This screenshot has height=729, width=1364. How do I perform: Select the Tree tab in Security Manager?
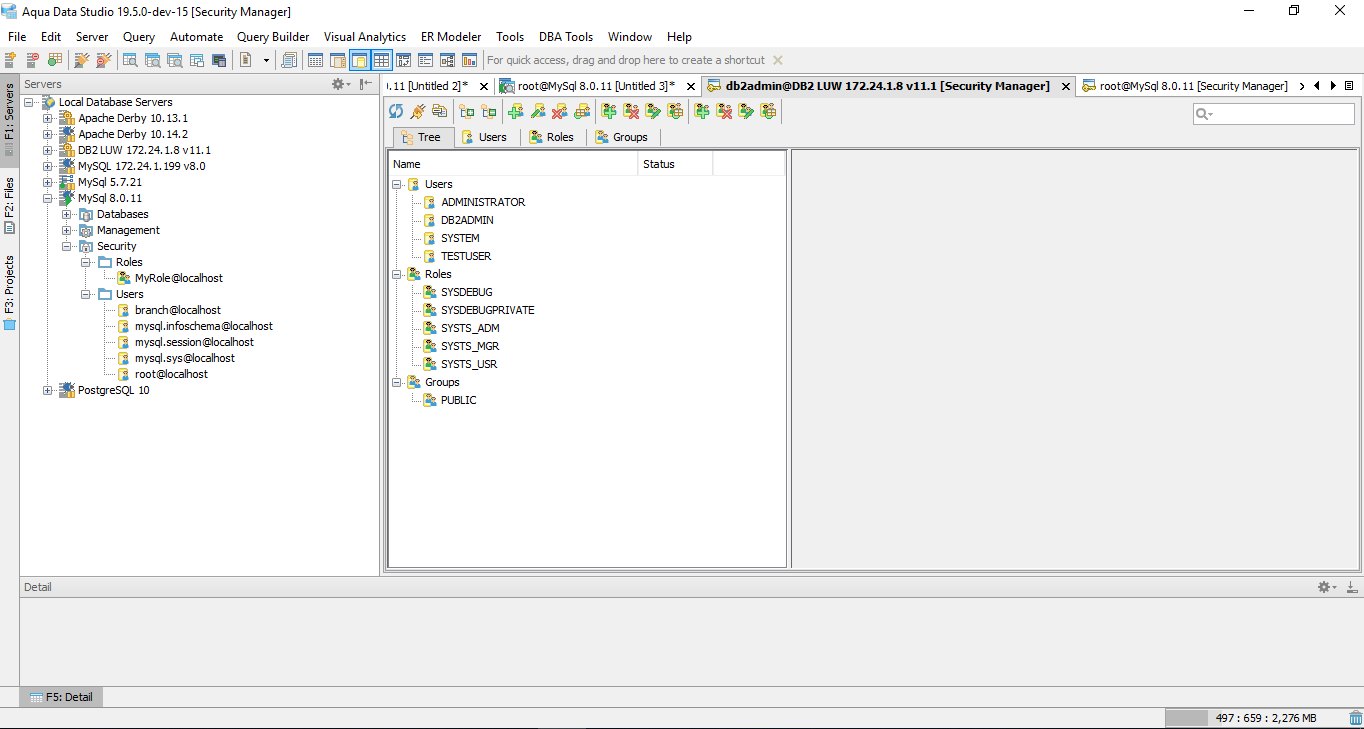point(421,137)
